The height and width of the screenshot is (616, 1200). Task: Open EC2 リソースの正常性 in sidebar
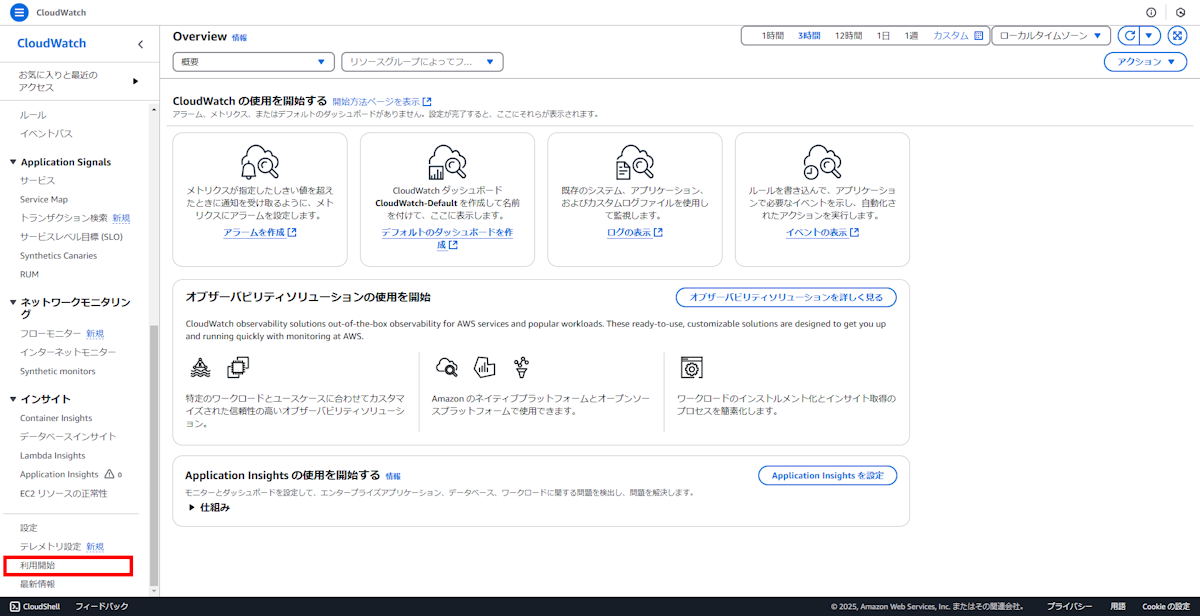pyautogui.click(x=64, y=493)
